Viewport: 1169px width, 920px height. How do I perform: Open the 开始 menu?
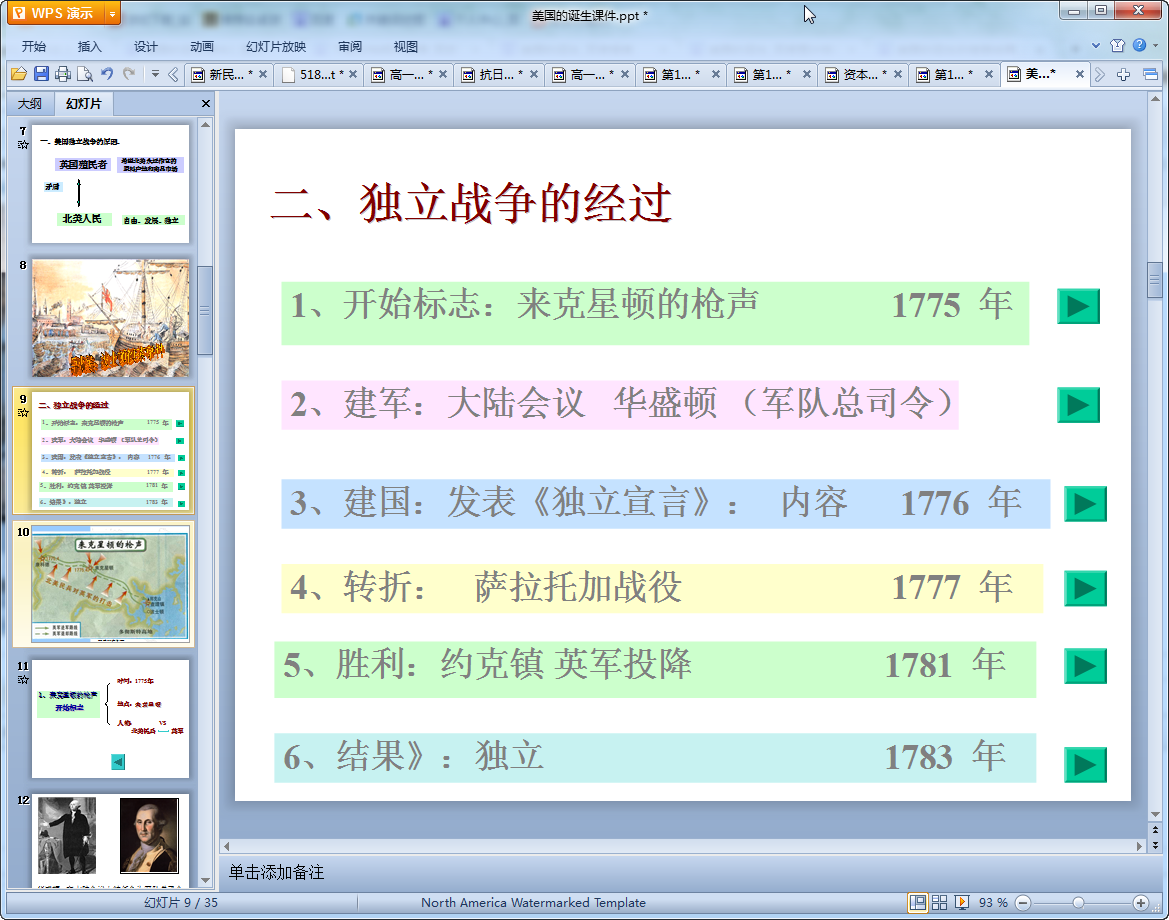pos(34,46)
